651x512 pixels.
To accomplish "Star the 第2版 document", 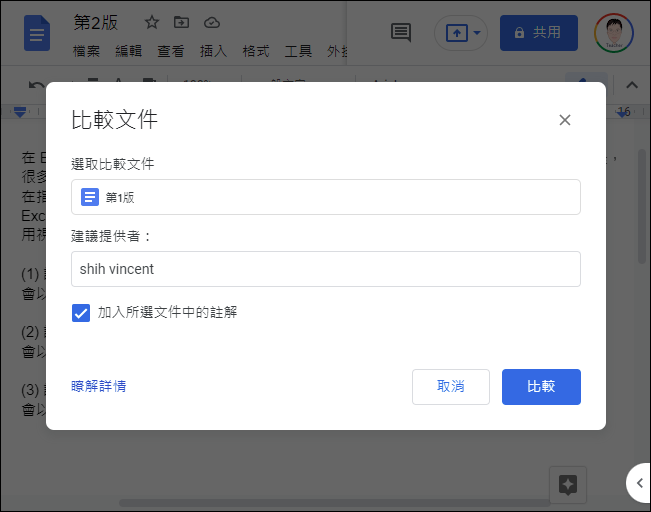I will (152, 22).
